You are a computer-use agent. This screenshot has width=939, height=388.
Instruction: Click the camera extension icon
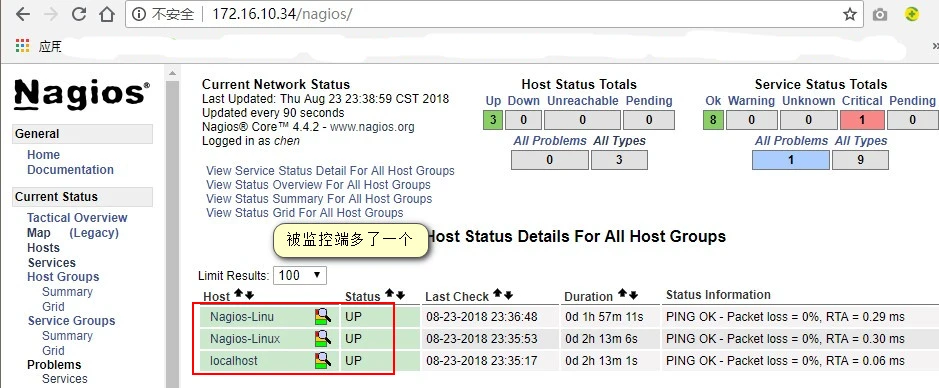(880, 14)
